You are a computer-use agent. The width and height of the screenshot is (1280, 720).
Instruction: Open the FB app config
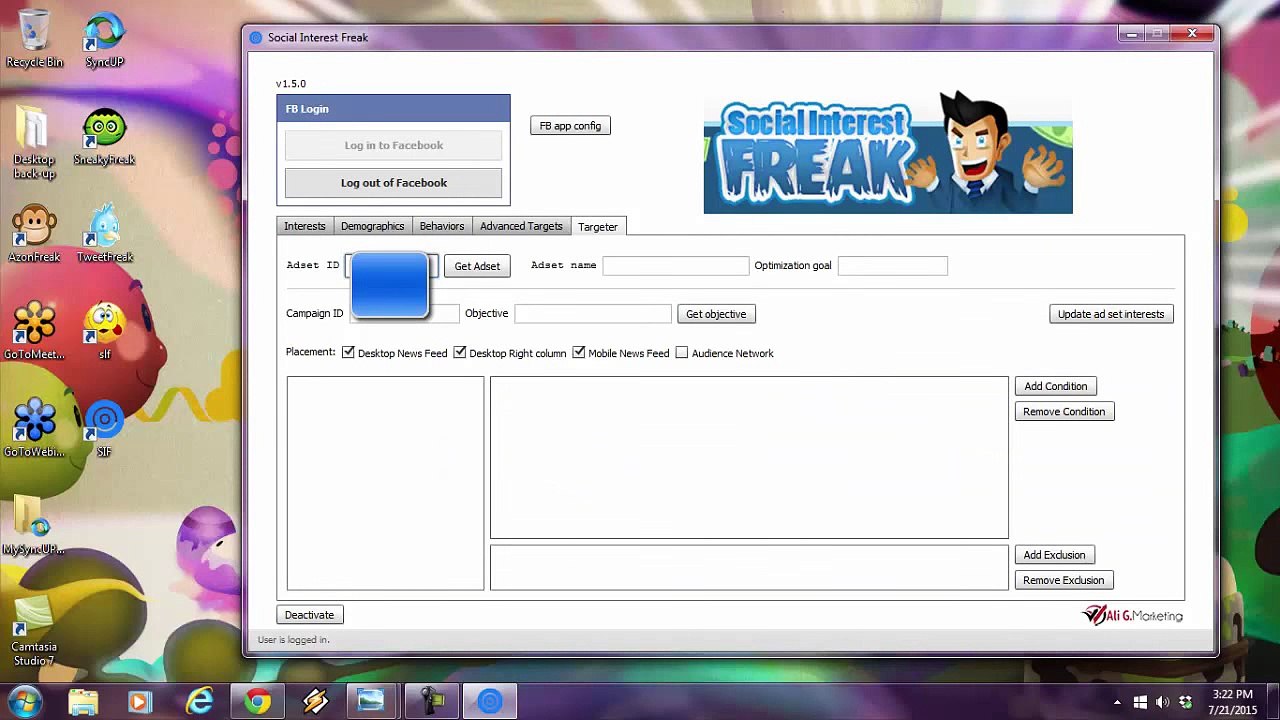pos(570,126)
